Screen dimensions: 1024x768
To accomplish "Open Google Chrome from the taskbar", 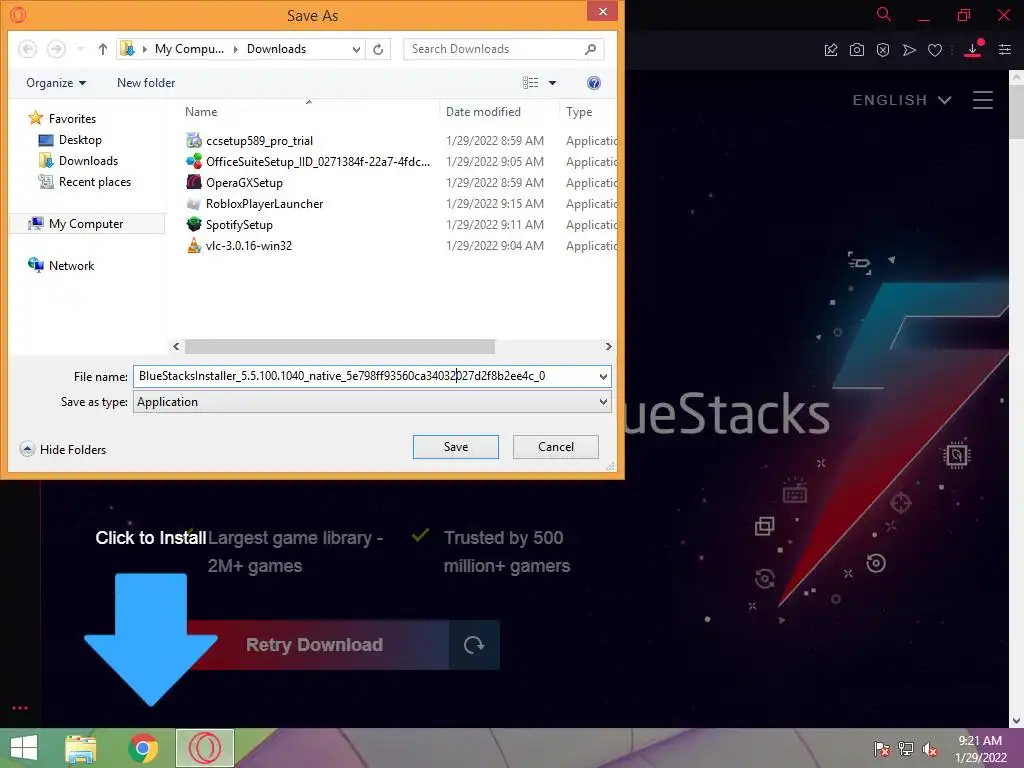I will click(x=143, y=748).
